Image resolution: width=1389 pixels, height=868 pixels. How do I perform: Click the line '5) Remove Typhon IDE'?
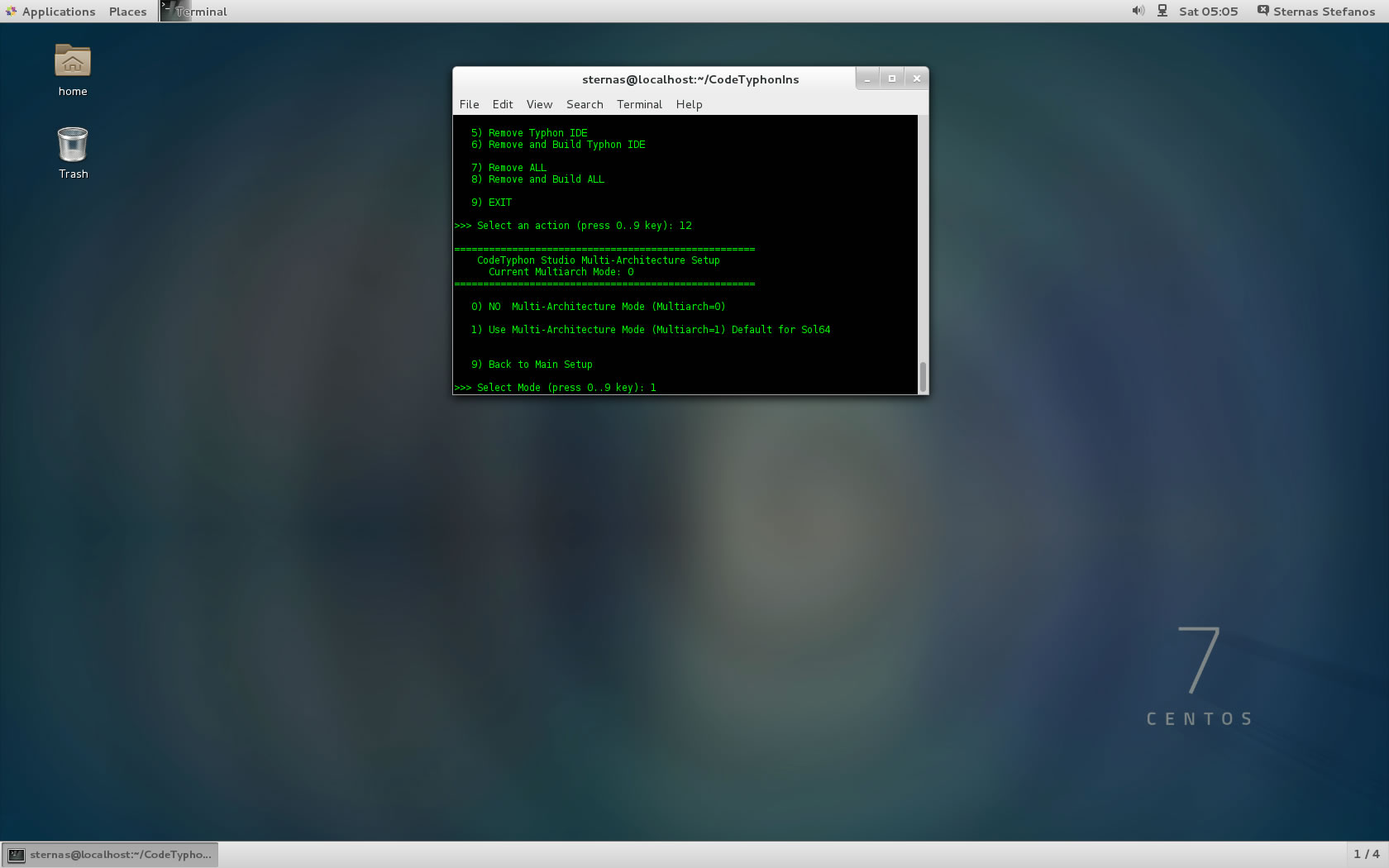(529, 133)
